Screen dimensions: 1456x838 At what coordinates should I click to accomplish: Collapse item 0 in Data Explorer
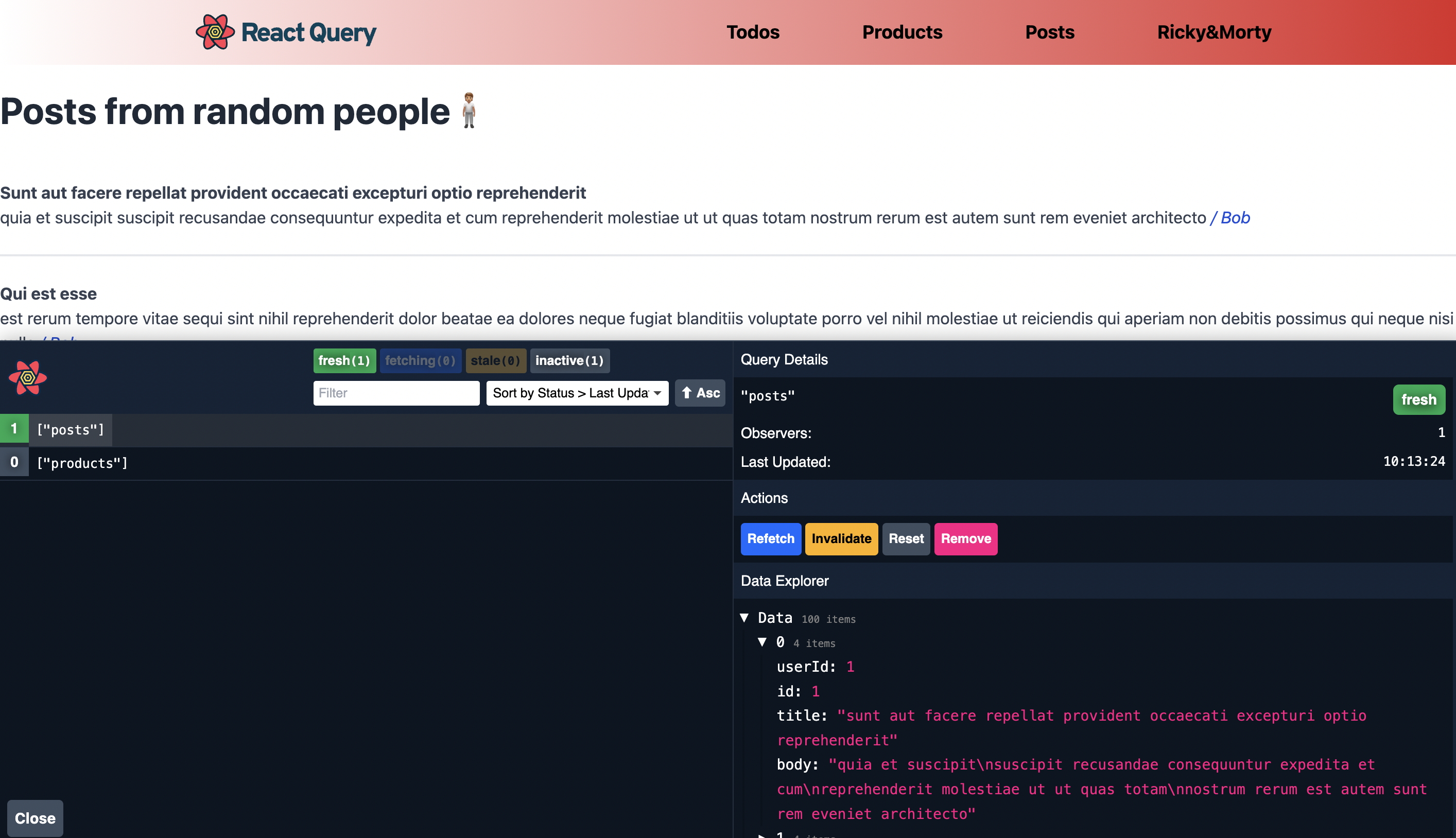coord(763,642)
